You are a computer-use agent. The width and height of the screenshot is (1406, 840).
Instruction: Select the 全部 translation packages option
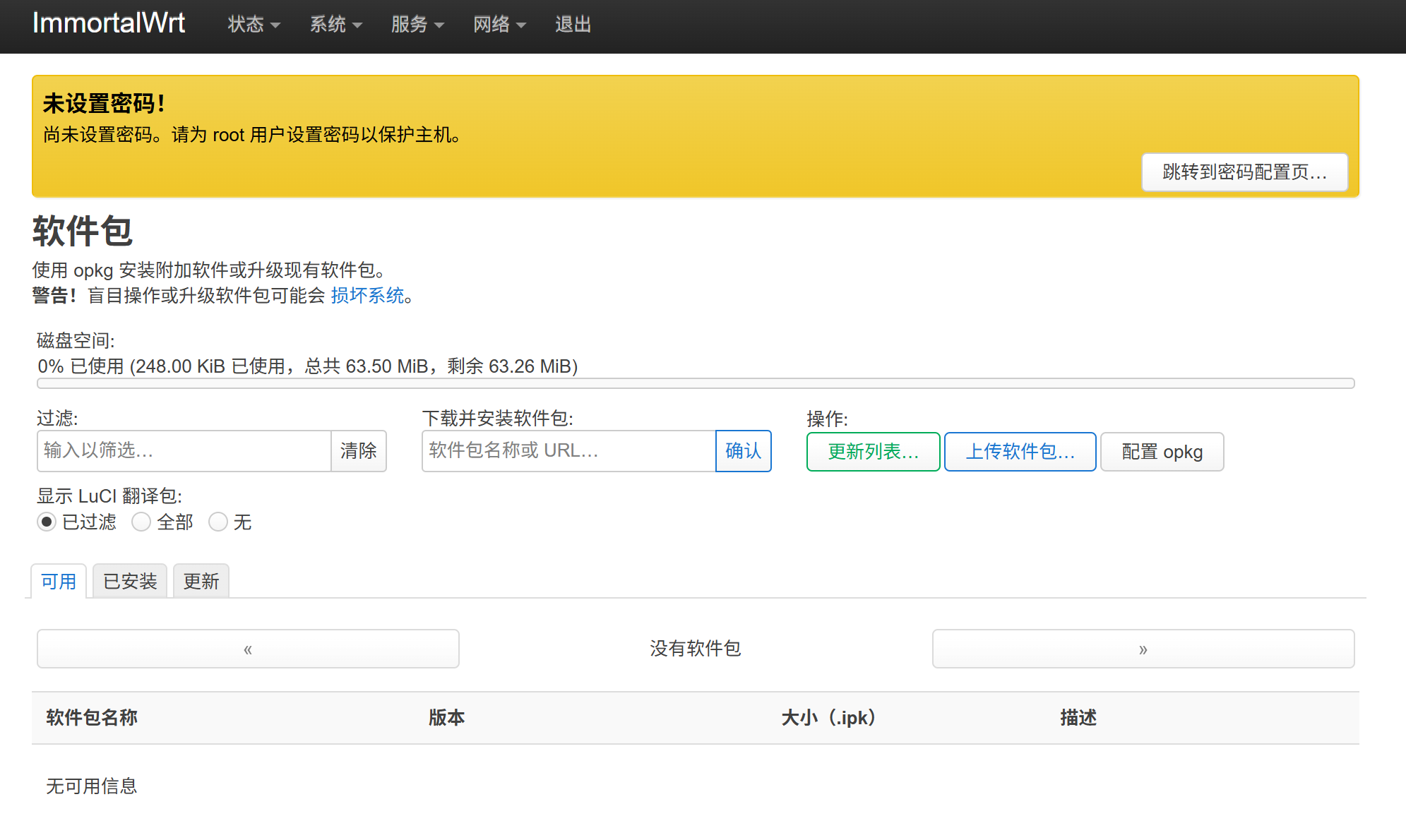coord(141,522)
